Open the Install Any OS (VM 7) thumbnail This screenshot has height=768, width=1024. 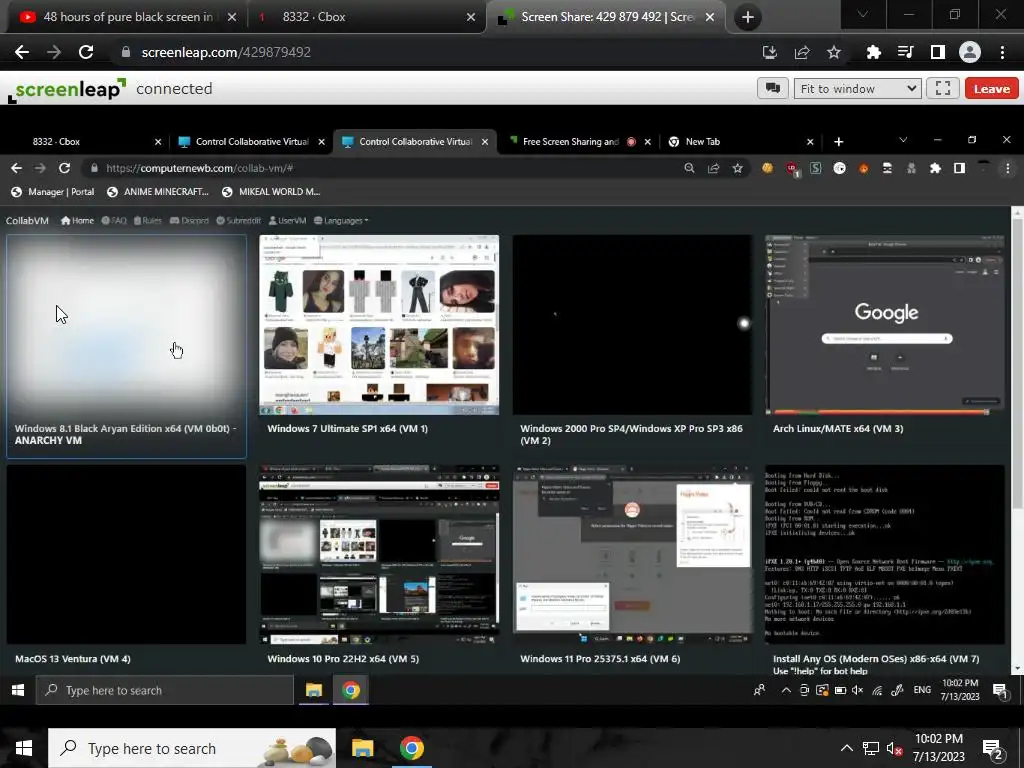coord(885,554)
